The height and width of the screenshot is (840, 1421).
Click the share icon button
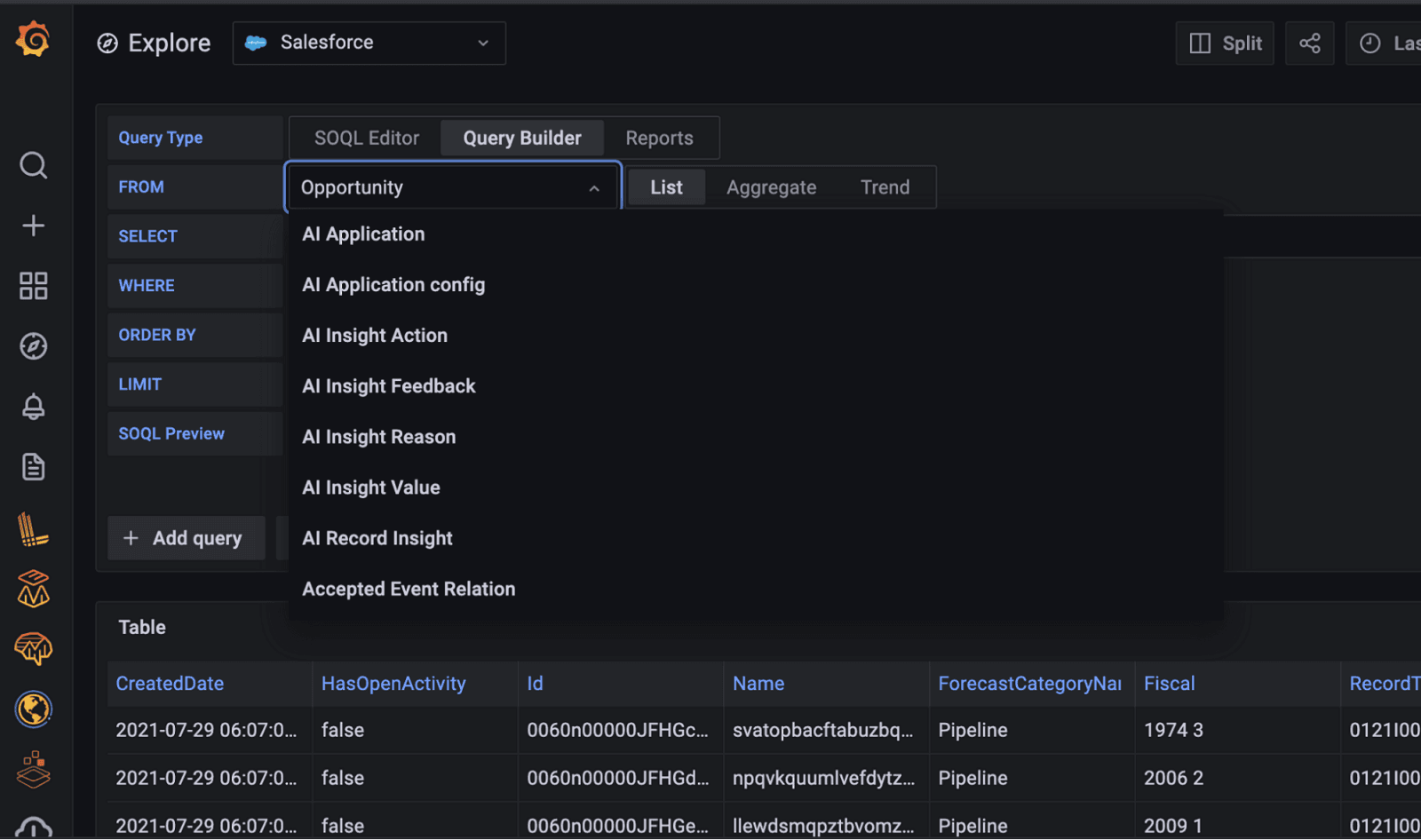point(1309,44)
